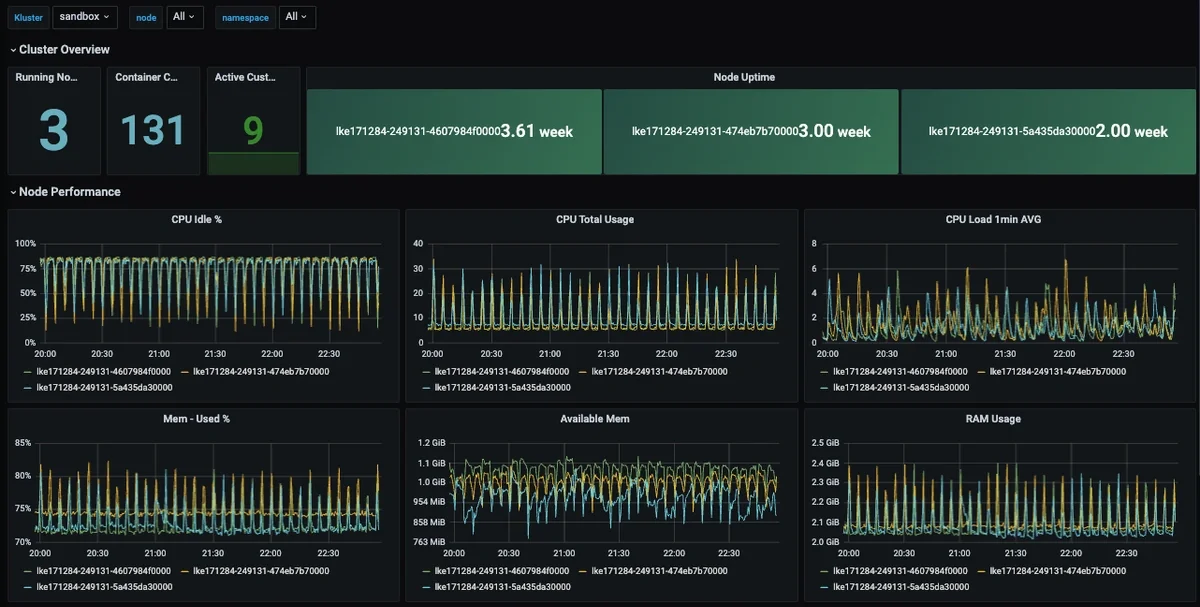Click the namespace variable label
Screen dimensions: 1200x607
click(x=245, y=17)
